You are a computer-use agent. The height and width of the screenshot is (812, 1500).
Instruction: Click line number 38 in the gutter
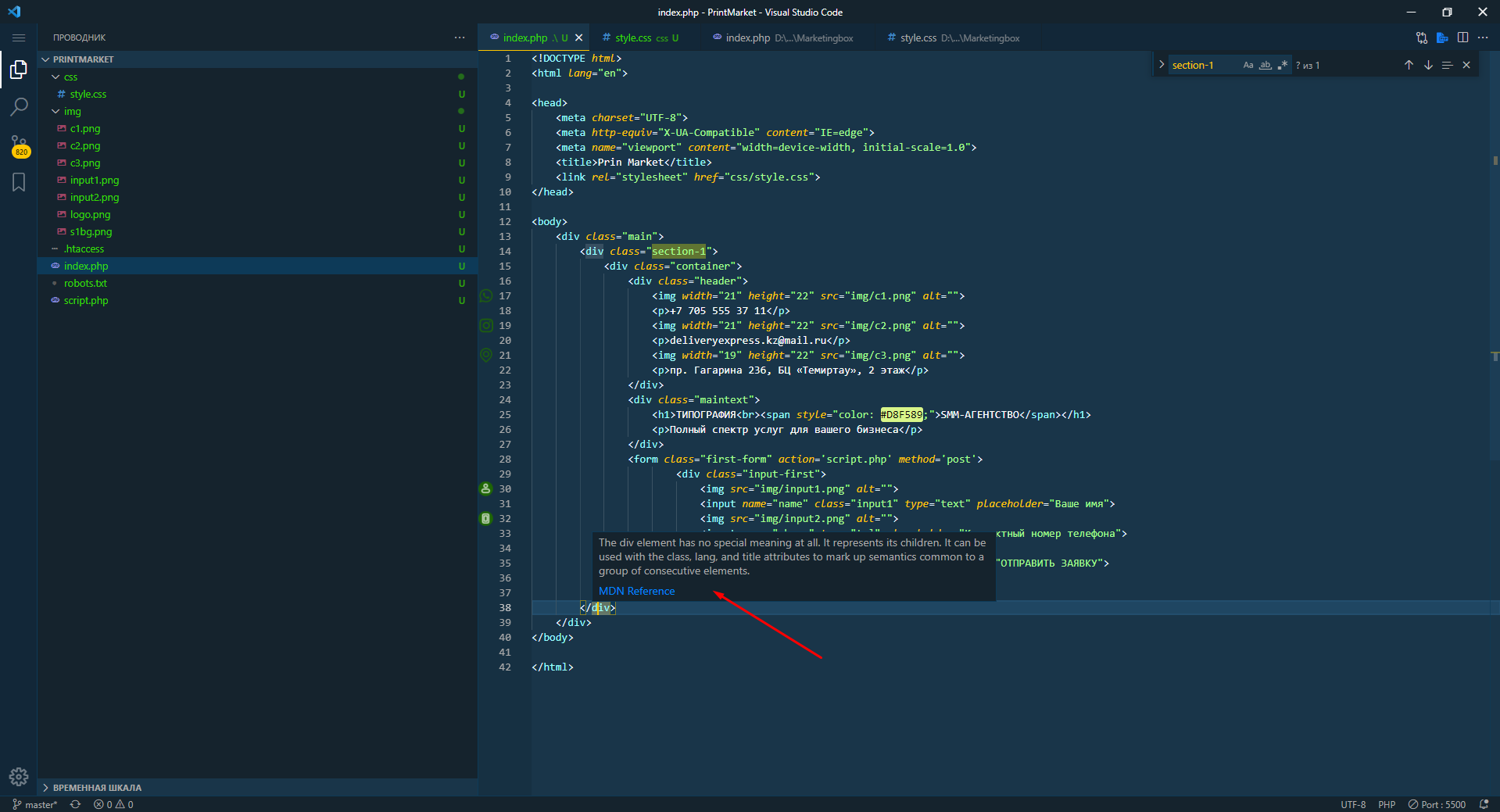point(505,607)
